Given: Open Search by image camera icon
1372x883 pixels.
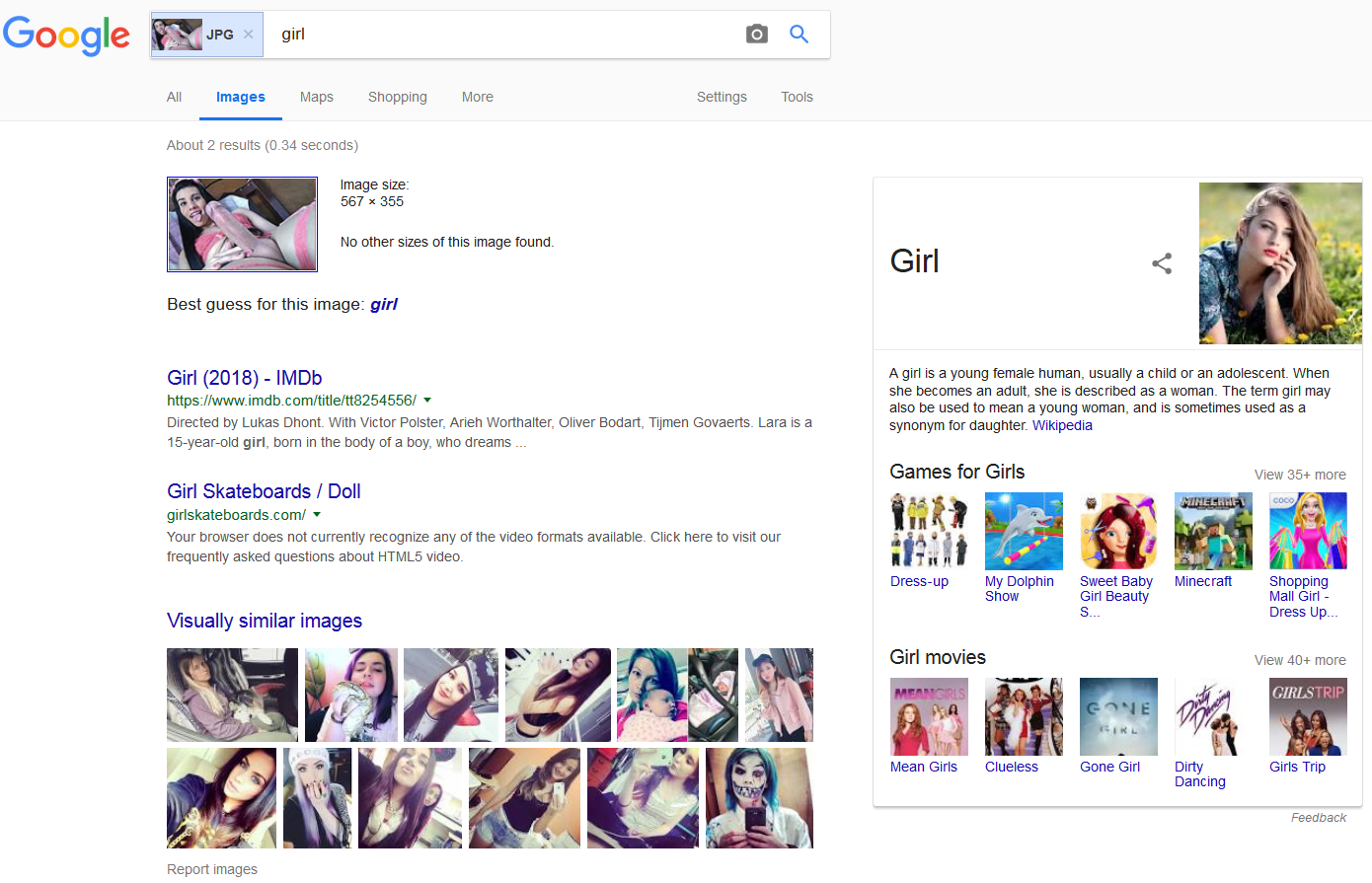Looking at the screenshot, I should (x=757, y=34).
